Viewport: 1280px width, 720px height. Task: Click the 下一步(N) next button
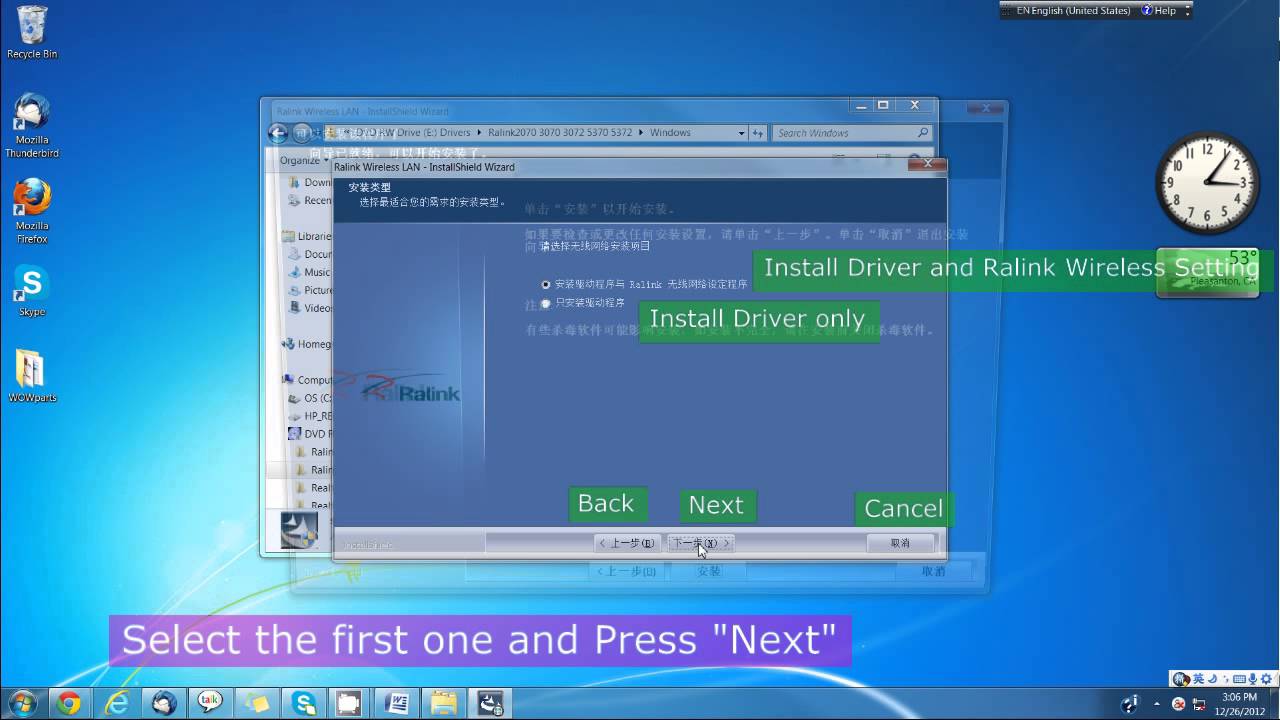tap(701, 543)
